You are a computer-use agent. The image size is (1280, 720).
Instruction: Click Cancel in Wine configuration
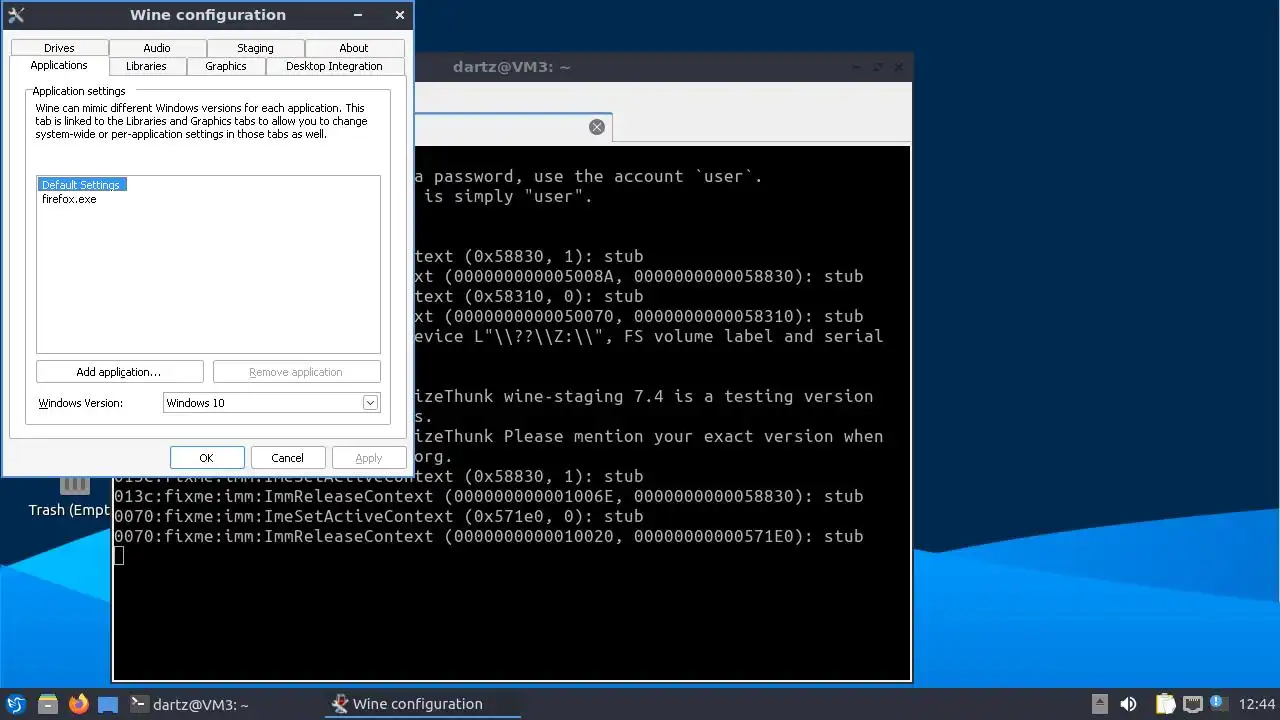pos(287,458)
